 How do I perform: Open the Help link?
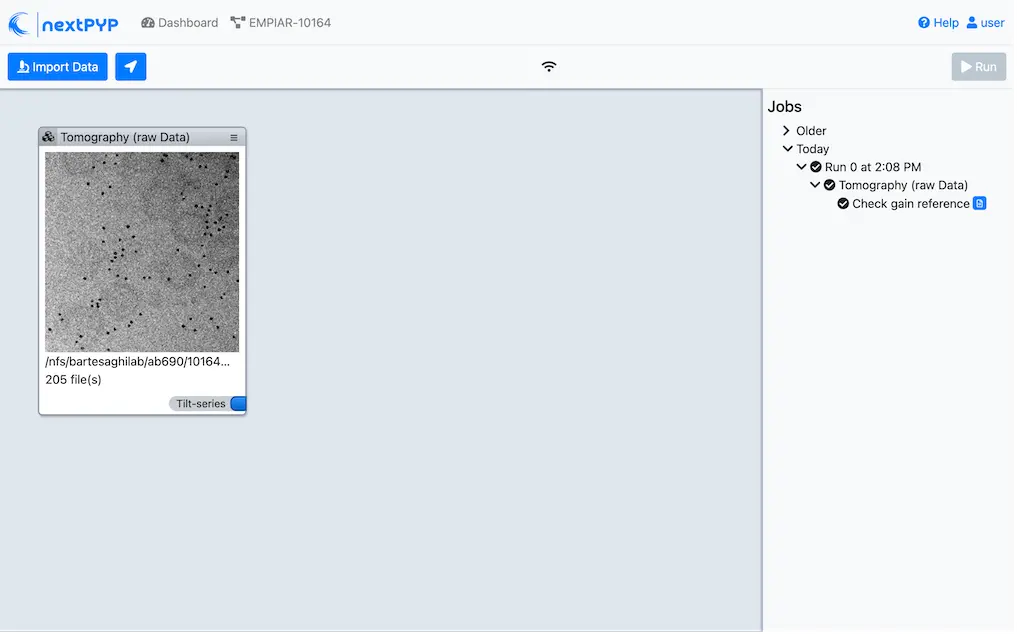pos(938,23)
